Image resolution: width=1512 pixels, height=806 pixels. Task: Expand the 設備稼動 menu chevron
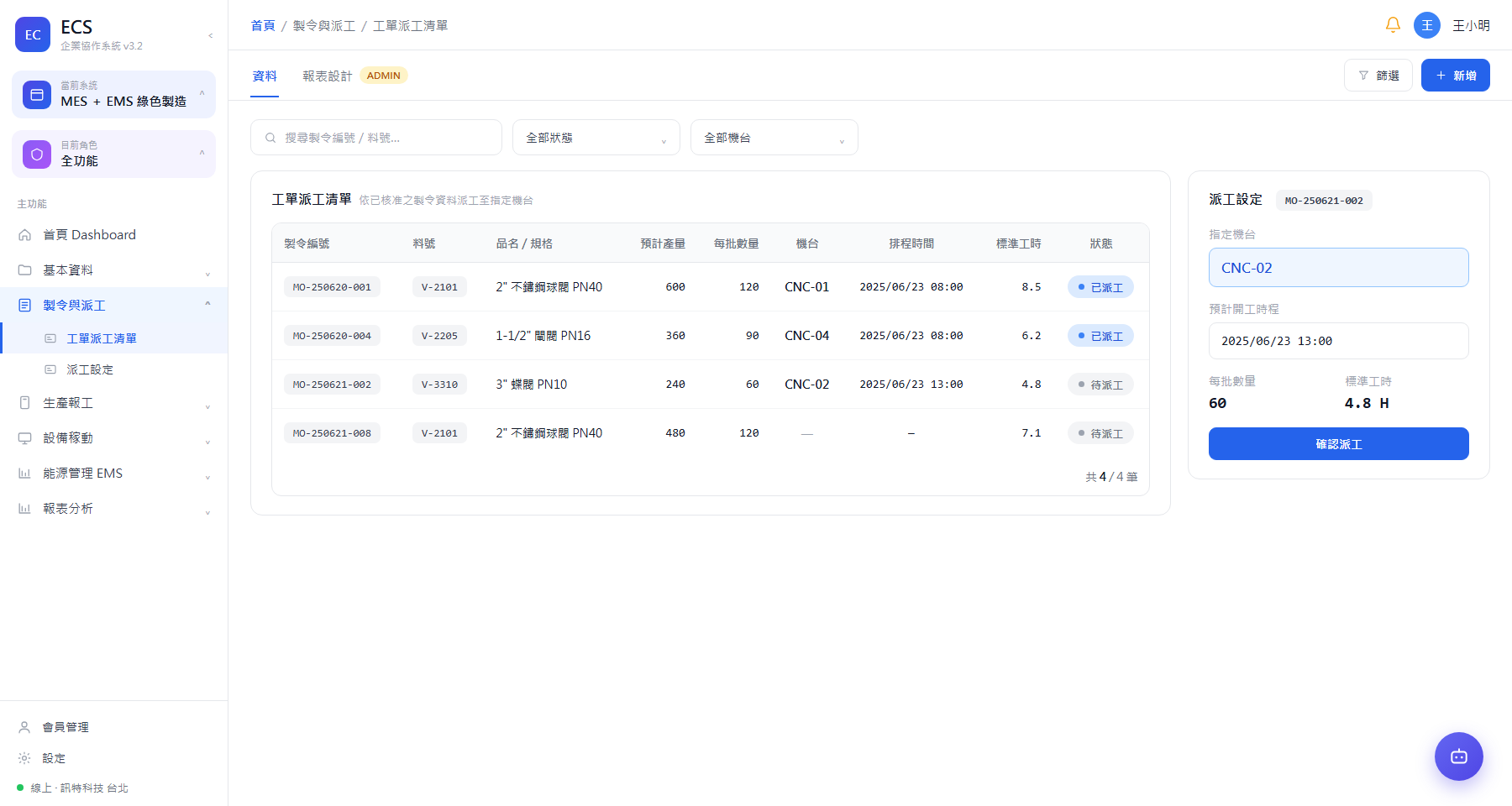[x=207, y=441]
